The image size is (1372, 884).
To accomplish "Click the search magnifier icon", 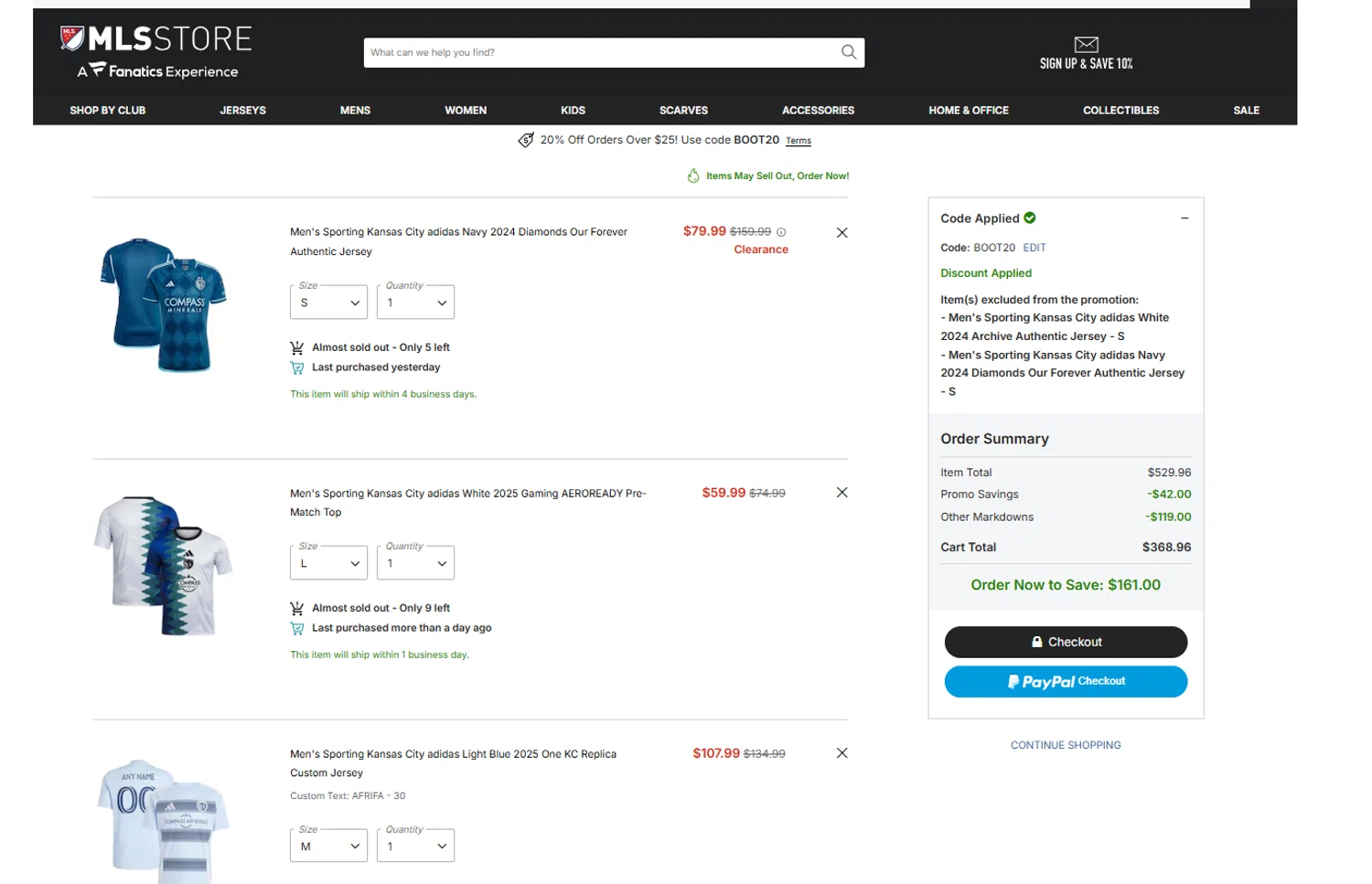I will pos(849,52).
